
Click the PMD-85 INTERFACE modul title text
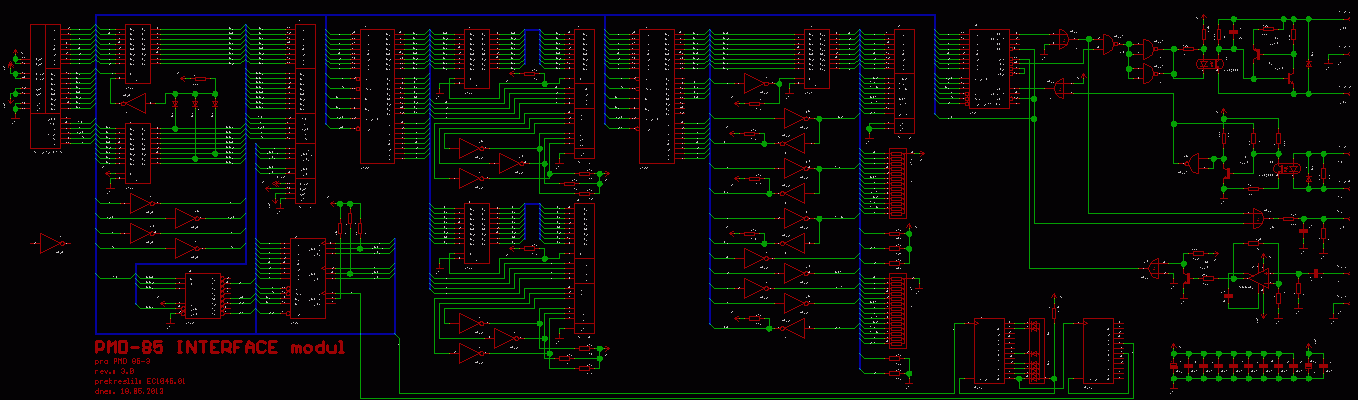219,348
